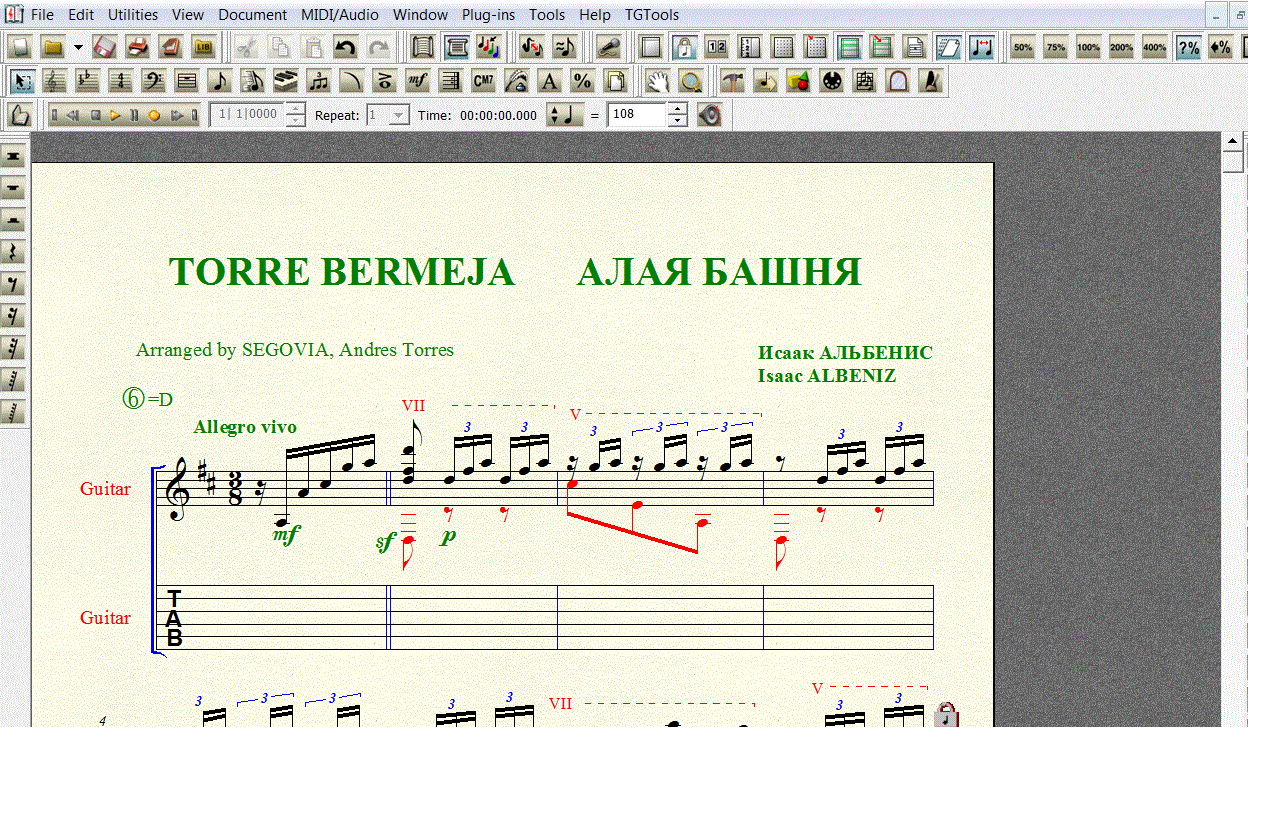The width and height of the screenshot is (1274, 813).
Task: Select the Chord tool CM7
Action: tap(484, 81)
